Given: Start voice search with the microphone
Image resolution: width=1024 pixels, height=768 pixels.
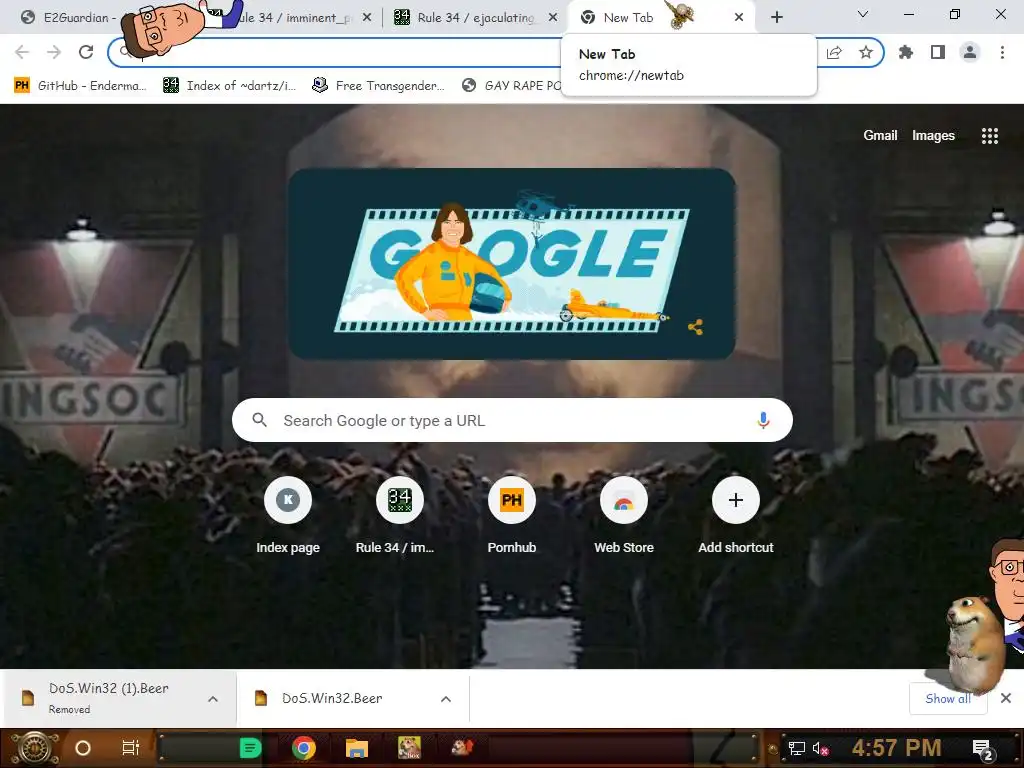Looking at the screenshot, I should tap(763, 420).
